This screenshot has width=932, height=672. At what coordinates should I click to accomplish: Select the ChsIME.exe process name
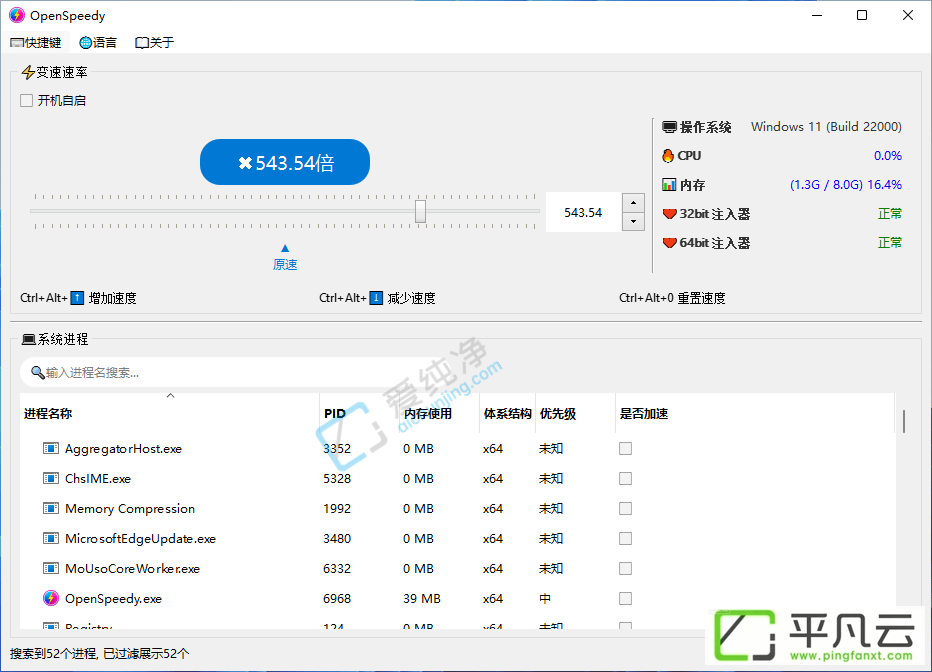[98, 479]
